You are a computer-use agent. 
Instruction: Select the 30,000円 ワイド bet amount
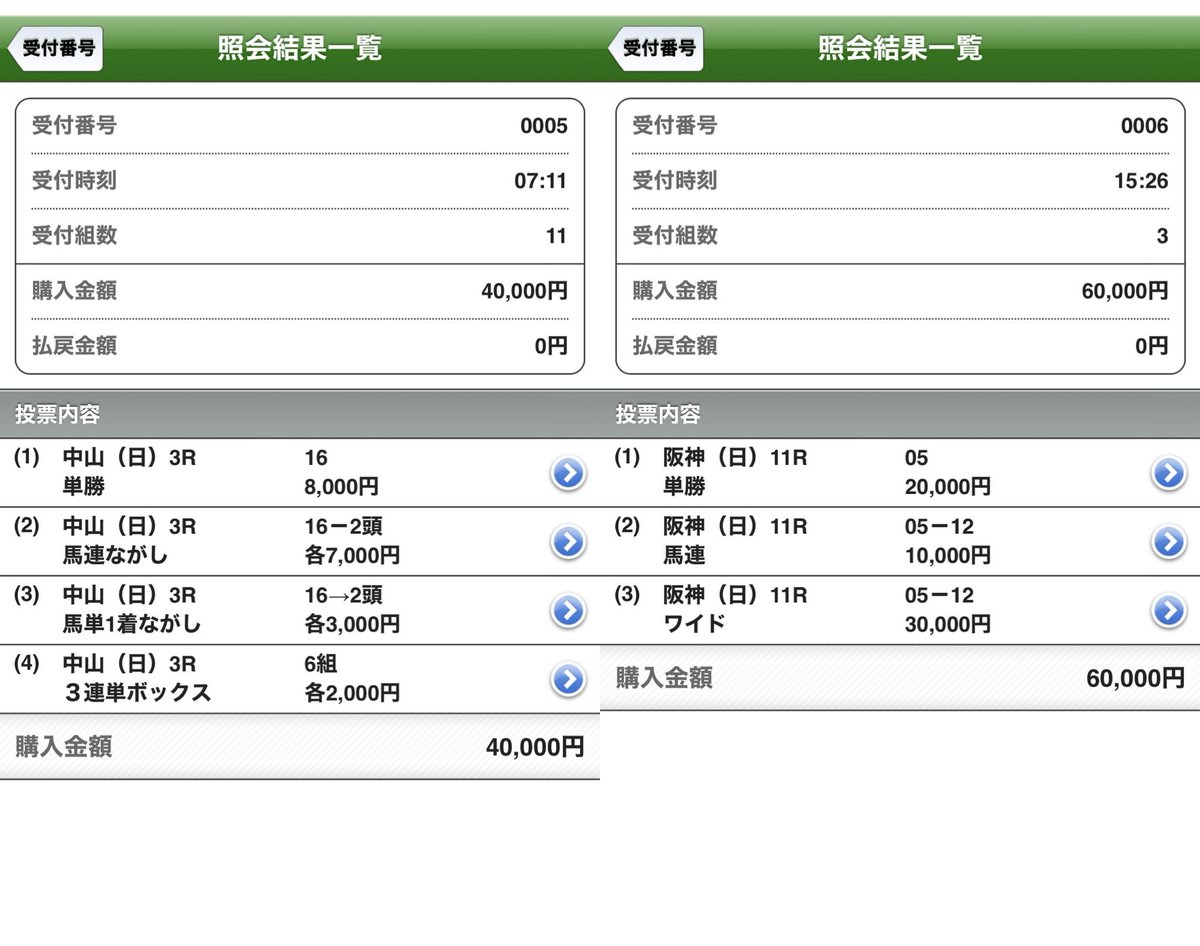947,624
